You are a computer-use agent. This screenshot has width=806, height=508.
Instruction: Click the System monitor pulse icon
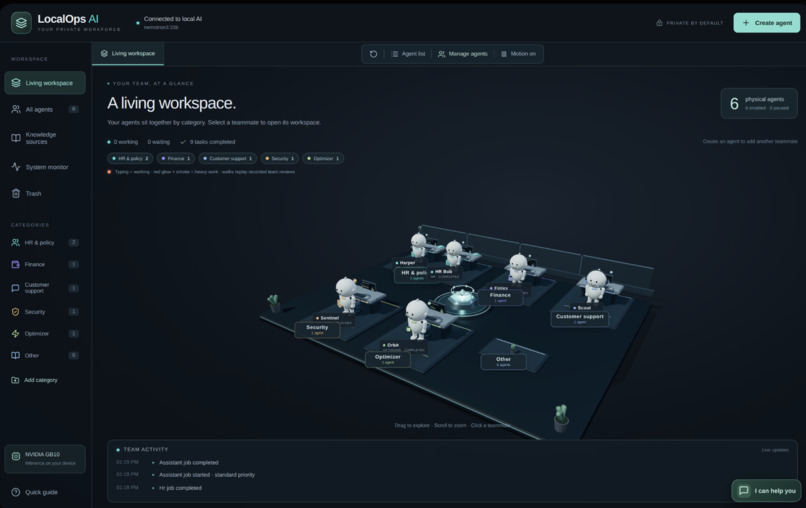16,167
